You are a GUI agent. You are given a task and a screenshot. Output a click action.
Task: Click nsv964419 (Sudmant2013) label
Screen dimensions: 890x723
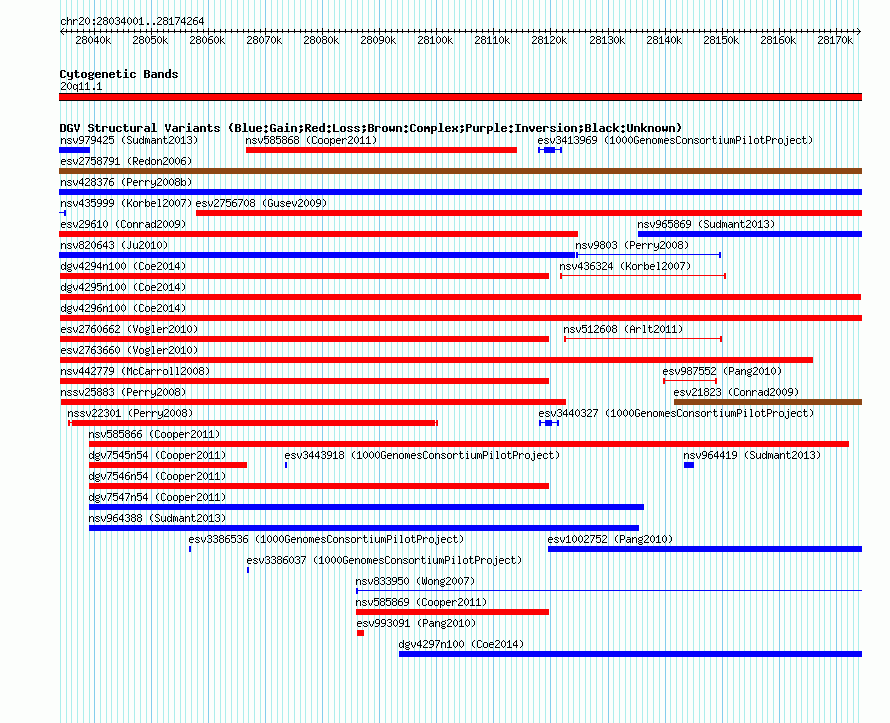752,455
